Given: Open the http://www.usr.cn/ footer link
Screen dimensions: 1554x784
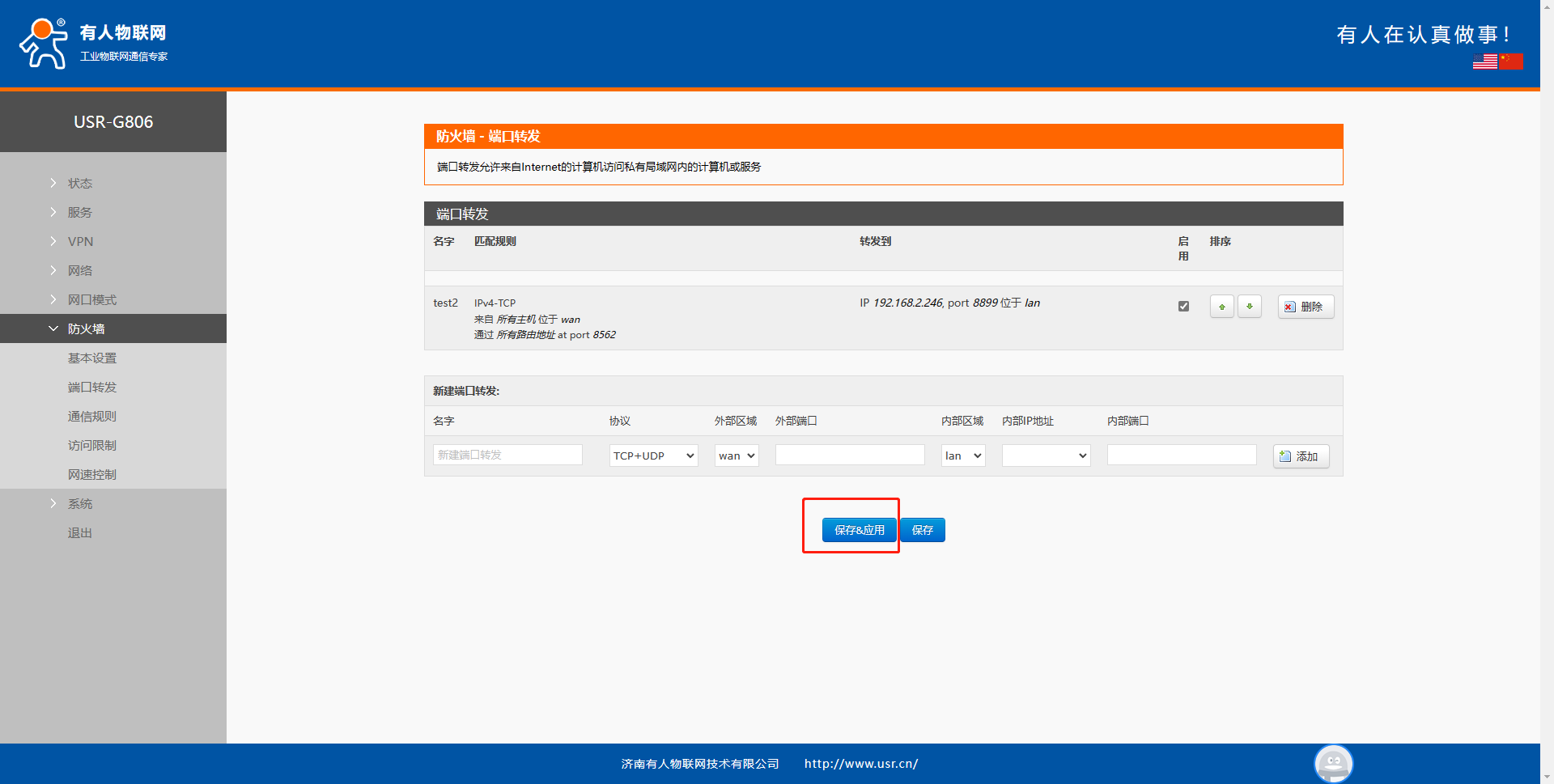Looking at the screenshot, I should click(860, 764).
